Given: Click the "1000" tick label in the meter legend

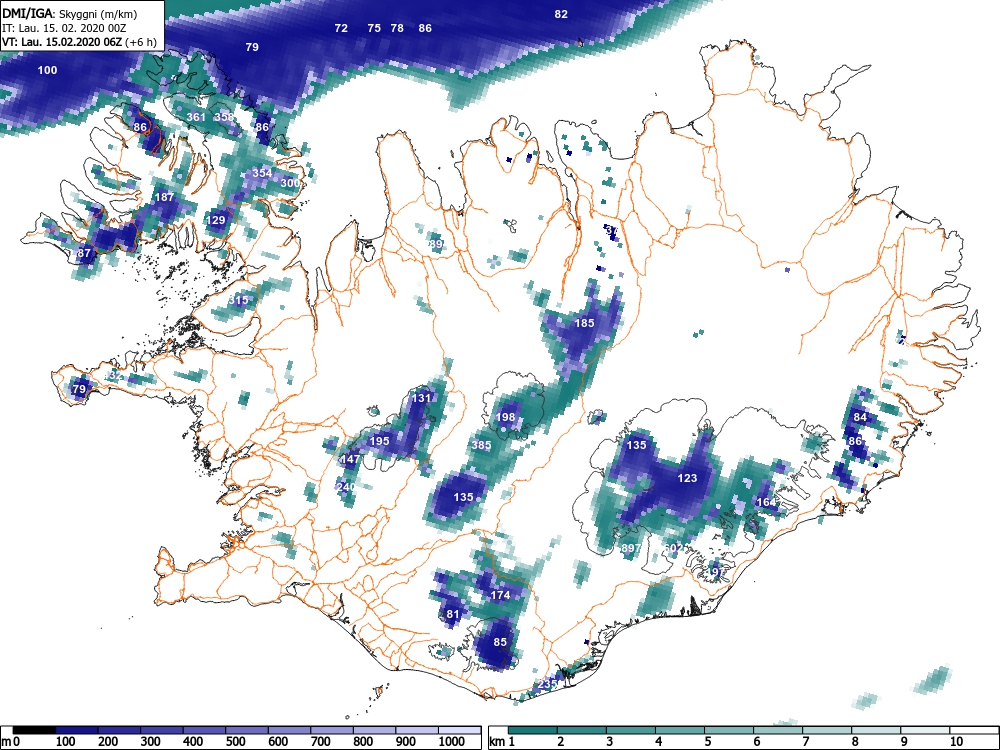Looking at the screenshot, I should click(x=451, y=742).
